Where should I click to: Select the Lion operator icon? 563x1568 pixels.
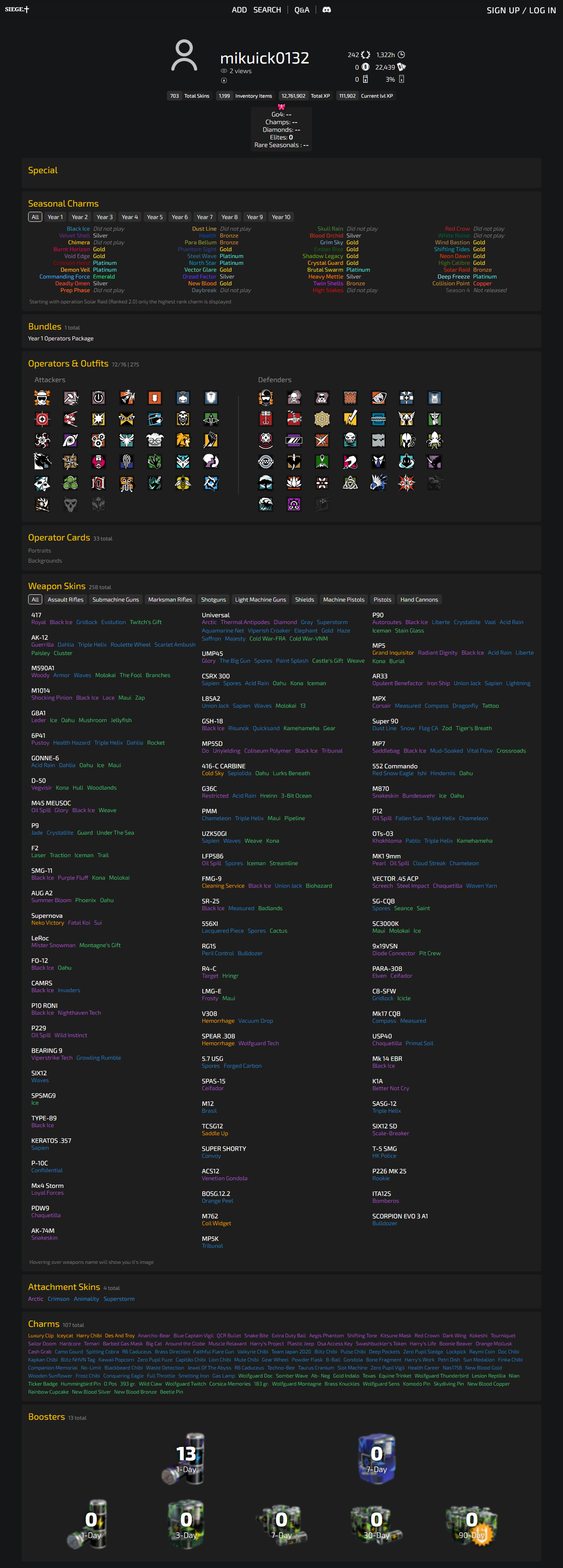click(183, 441)
